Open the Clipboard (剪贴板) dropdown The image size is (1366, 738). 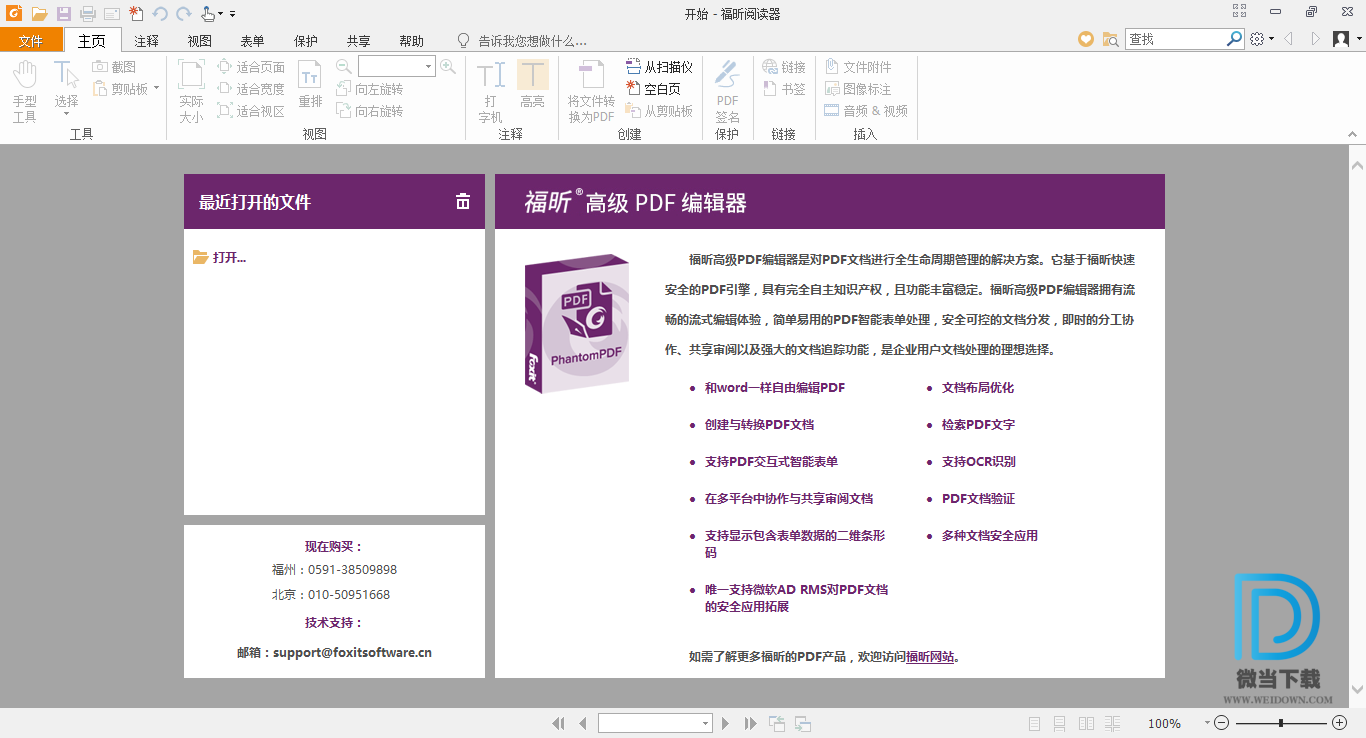pos(157,89)
